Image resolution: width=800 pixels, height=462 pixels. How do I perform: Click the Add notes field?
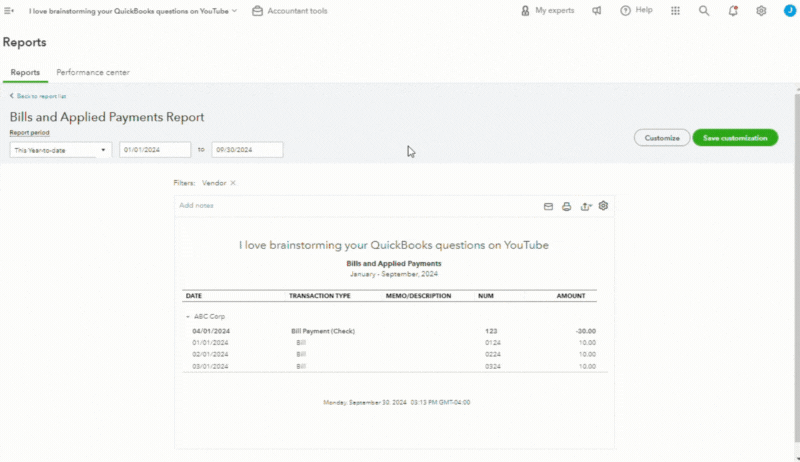tap(196, 206)
